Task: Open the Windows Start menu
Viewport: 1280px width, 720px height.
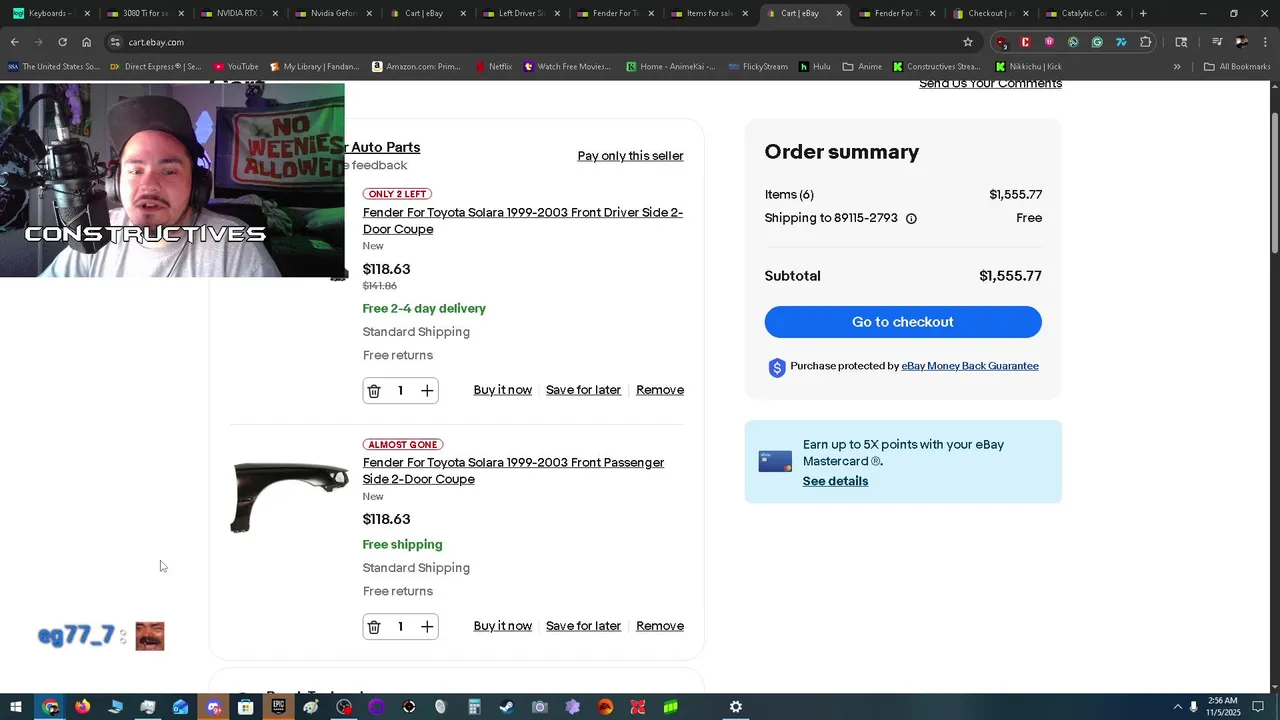Action: (16, 707)
